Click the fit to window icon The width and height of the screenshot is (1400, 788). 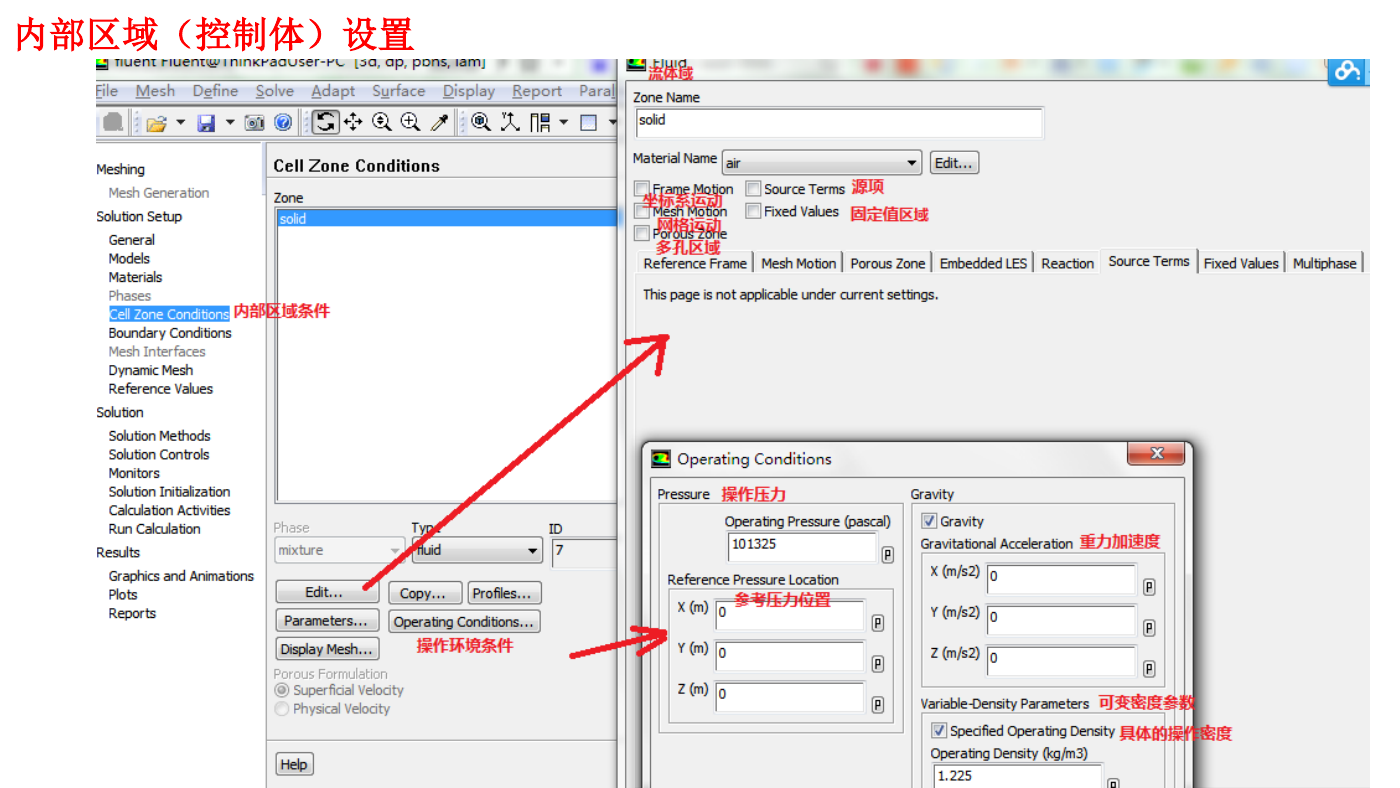tap(481, 122)
